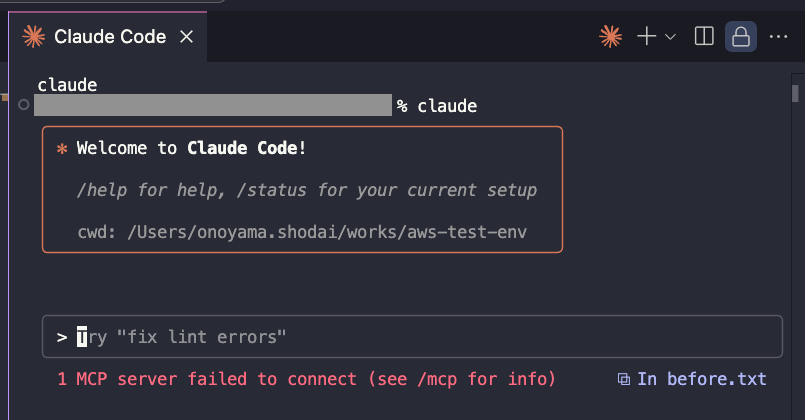Click the cwd aws-test-env path text
805x420 pixels.
point(302,232)
